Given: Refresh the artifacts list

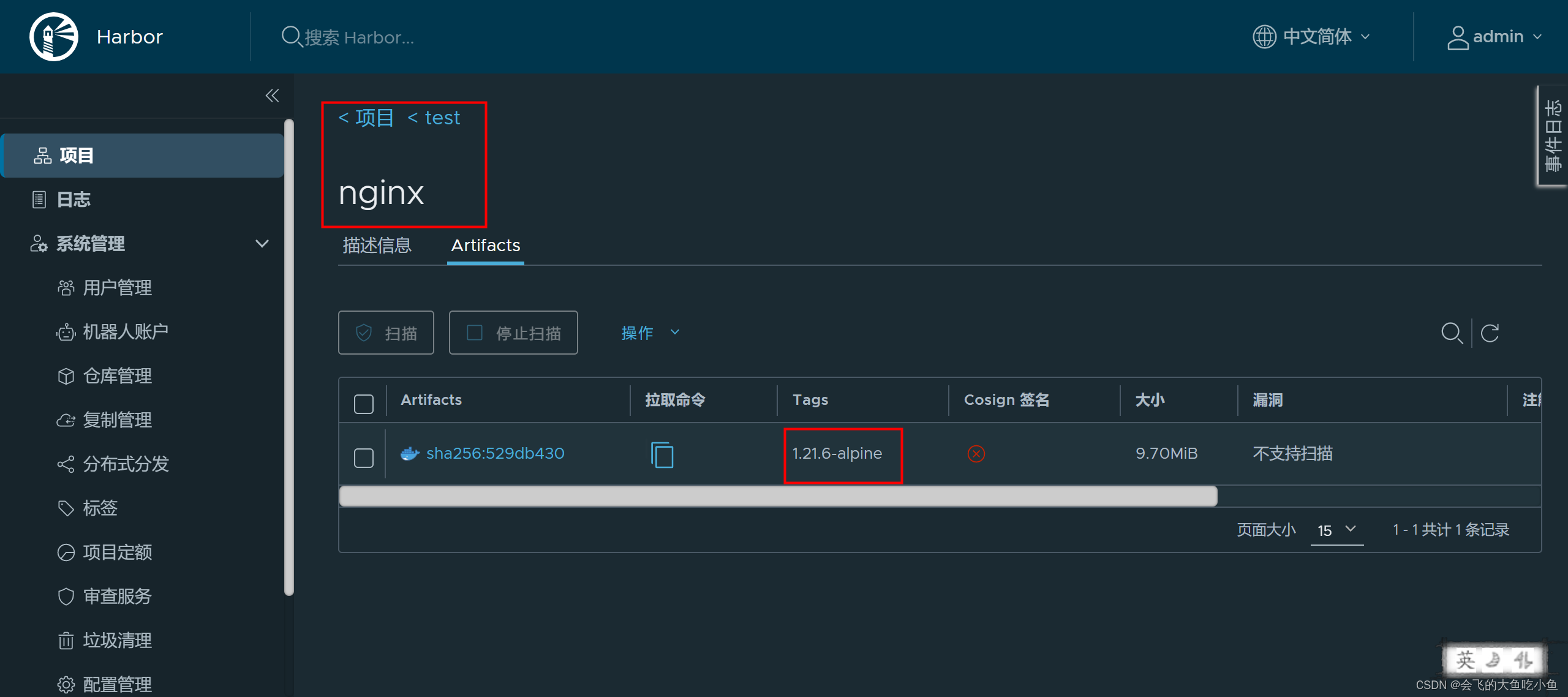Looking at the screenshot, I should (1490, 333).
